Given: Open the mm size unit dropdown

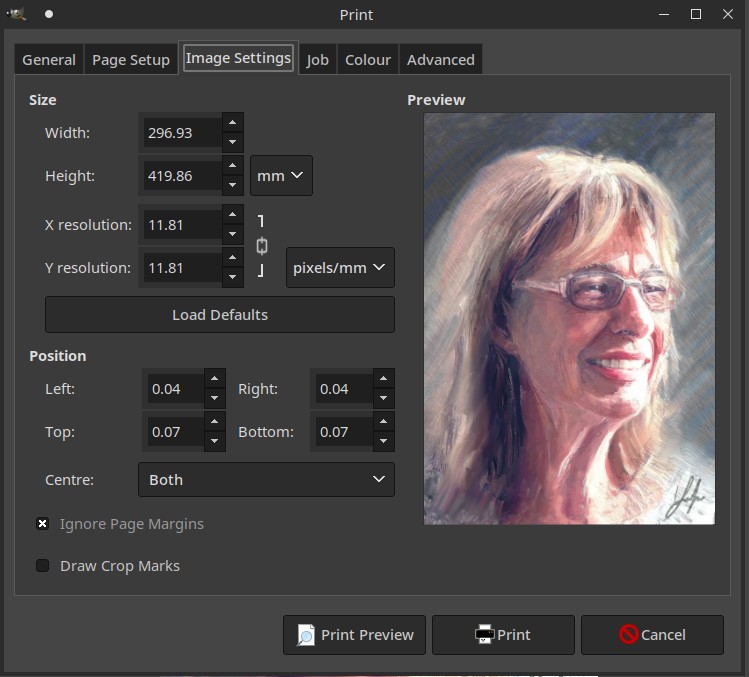Looking at the screenshot, I should [x=281, y=176].
